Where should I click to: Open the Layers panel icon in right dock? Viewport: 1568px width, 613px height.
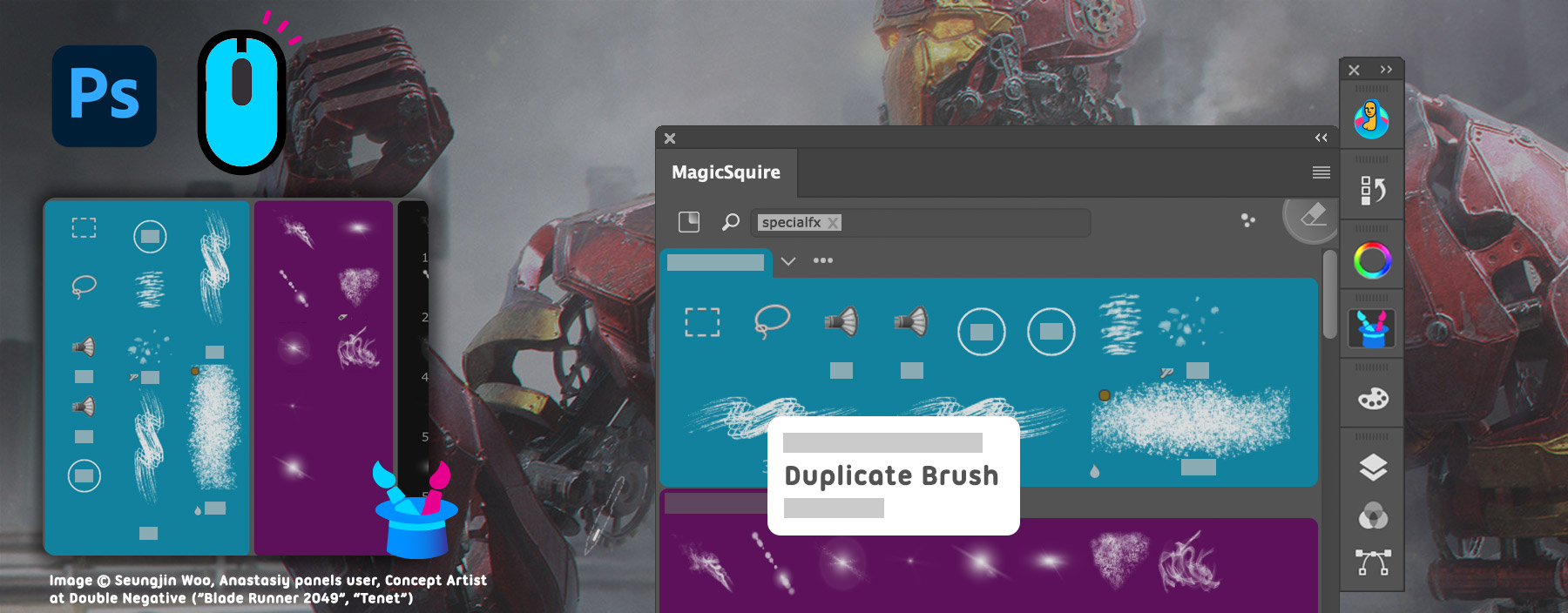[1373, 468]
